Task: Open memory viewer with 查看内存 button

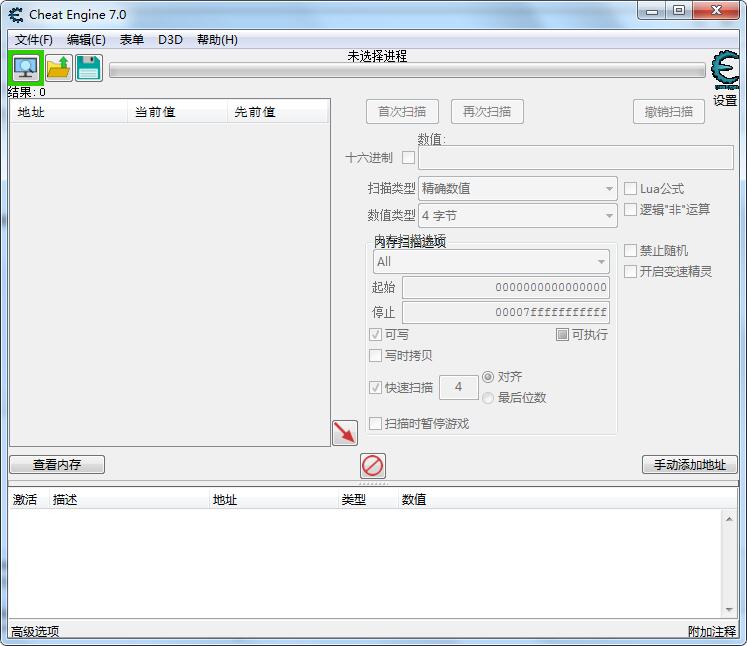Action: click(57, 464)
